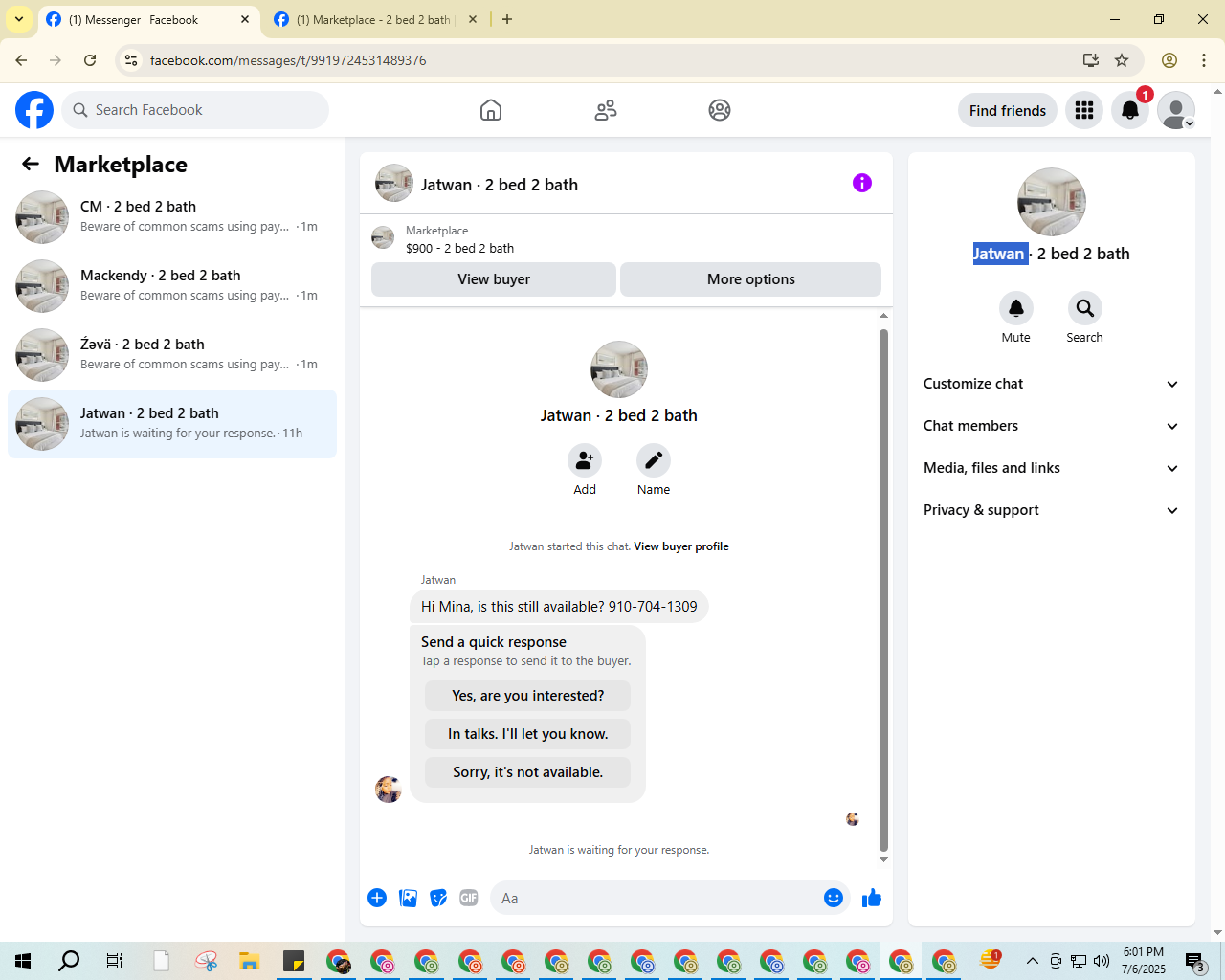The width and height of the screenshot is (1225, 980).
Task: Switch to the Marketplace - 2 bed 2 bath tab
Action: click(x=373, y=20)
